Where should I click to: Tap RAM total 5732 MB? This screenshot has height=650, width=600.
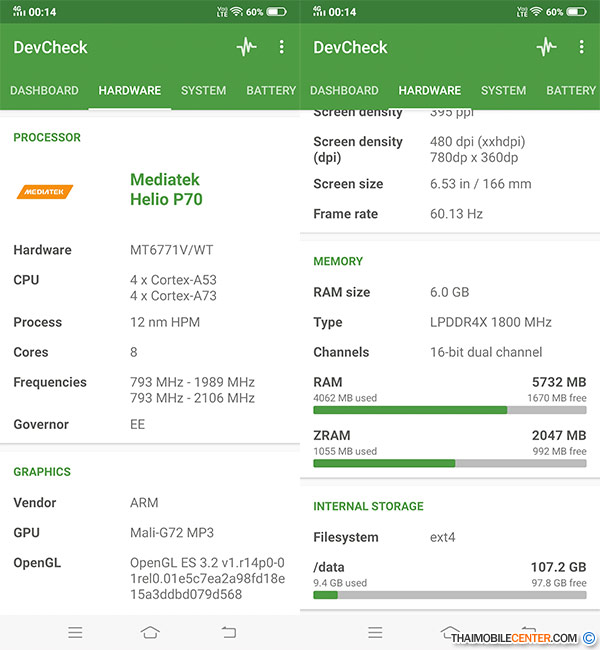tap(559, 382)
